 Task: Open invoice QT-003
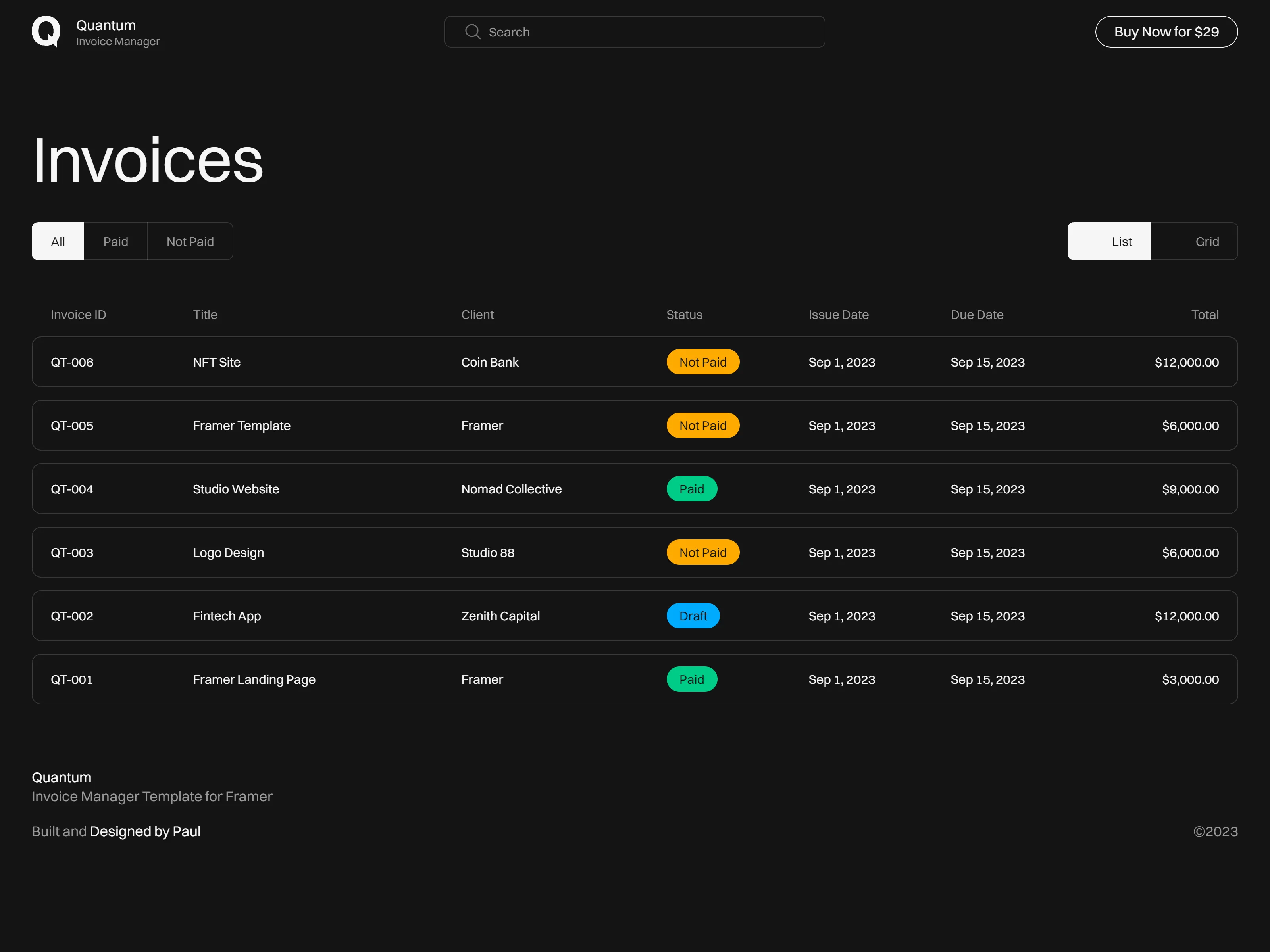(x=635, y=552)
